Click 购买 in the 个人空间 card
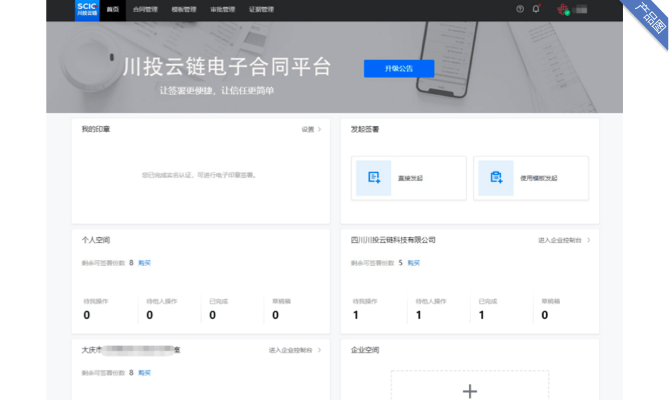Image resolution: width=669 pixels, height=400 pixels. 145,263
